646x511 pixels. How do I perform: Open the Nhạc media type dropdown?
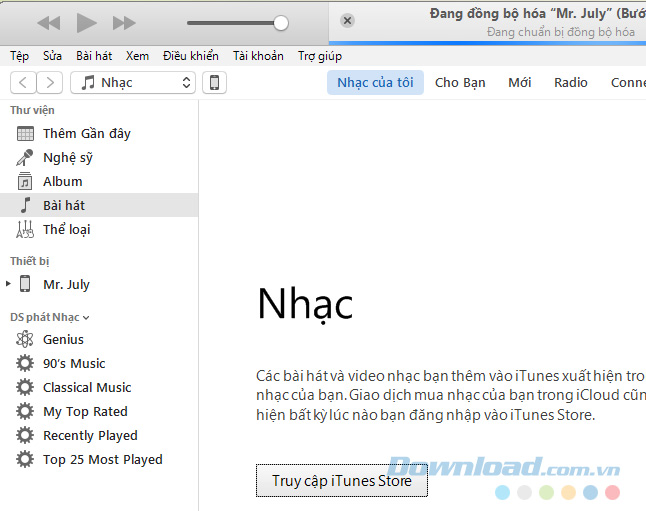tap(133, 82)
